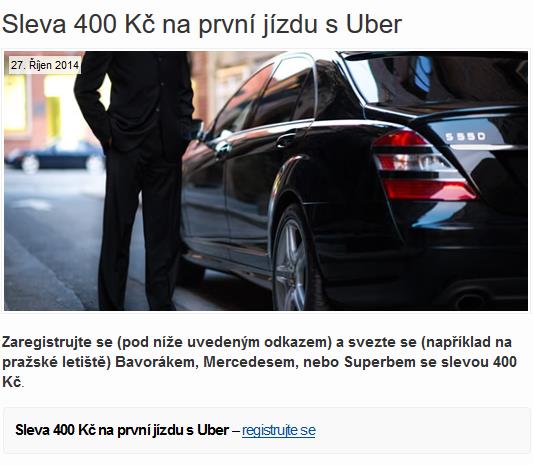
Task: Click the '400 Kč' in the headline
Action: [x=115, y=24]
